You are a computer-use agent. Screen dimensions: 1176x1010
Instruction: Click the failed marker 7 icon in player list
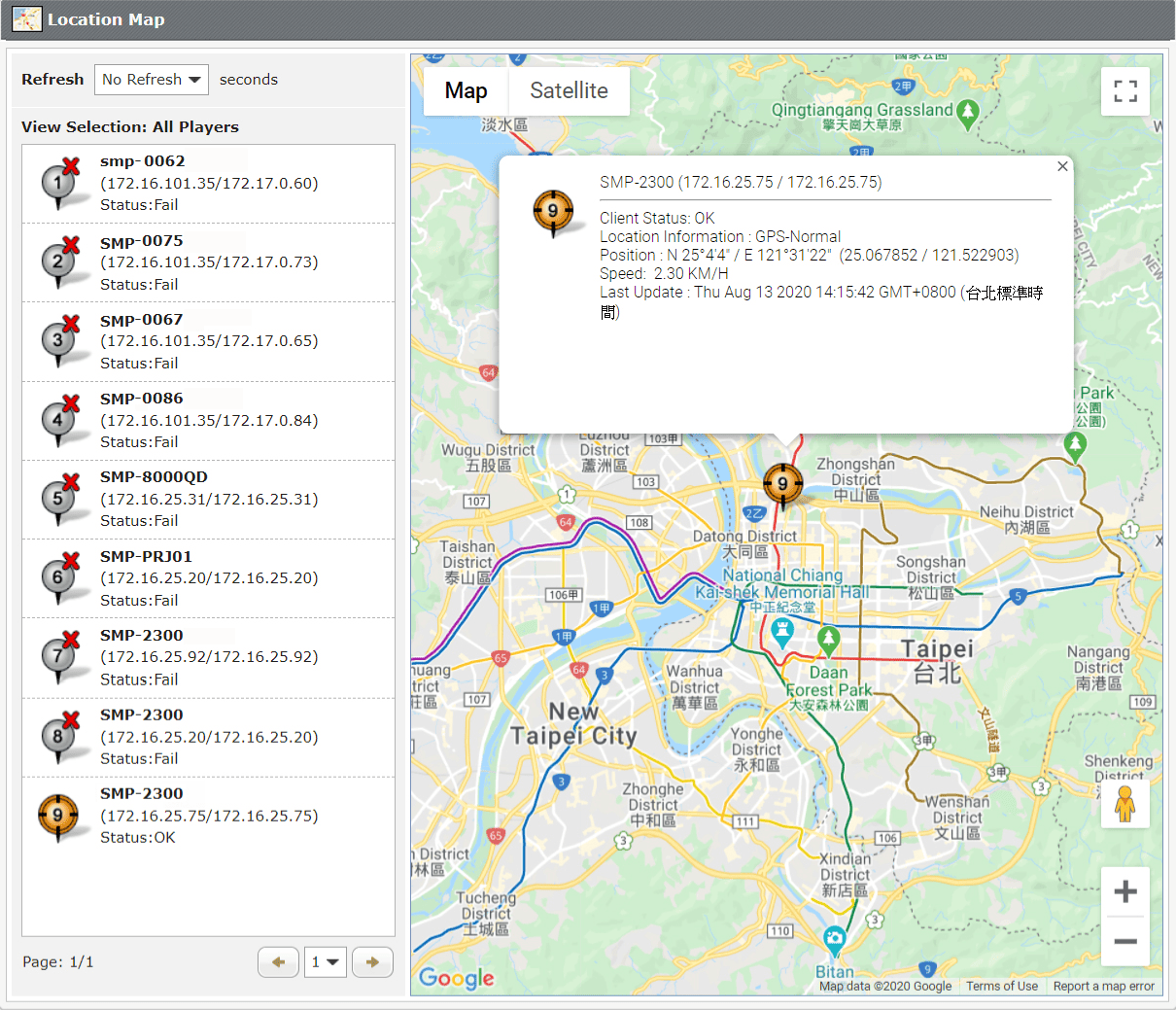(59, 657)
